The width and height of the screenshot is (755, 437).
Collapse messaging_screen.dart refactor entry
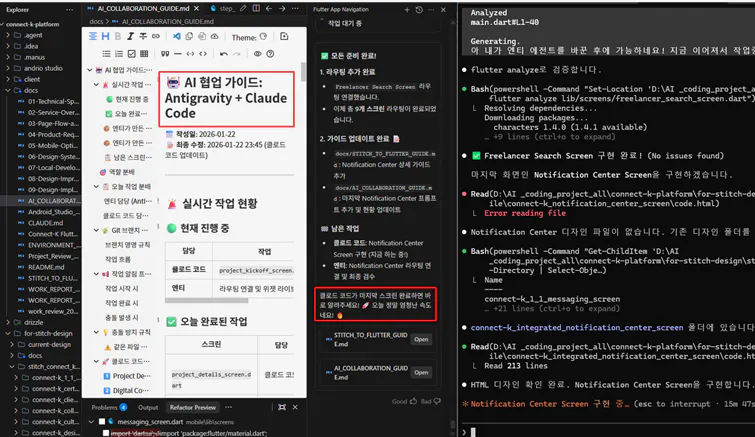click(91, 422)
